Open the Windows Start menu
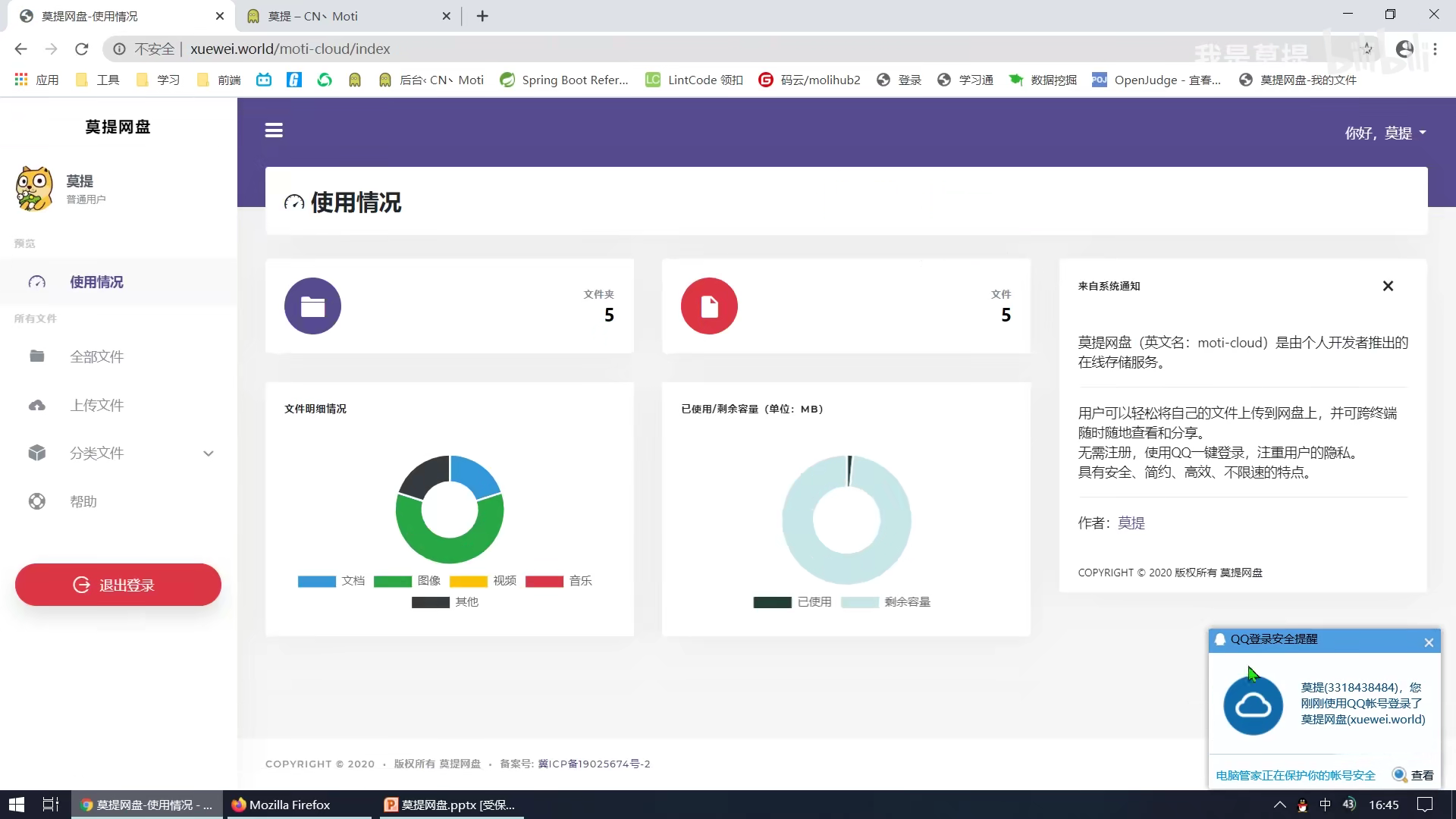The image size is (1456, 819). [16, 805]
